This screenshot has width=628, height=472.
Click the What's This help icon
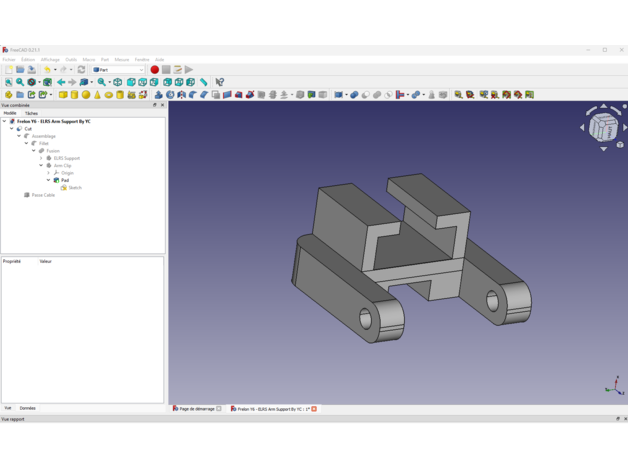point(220,82)
